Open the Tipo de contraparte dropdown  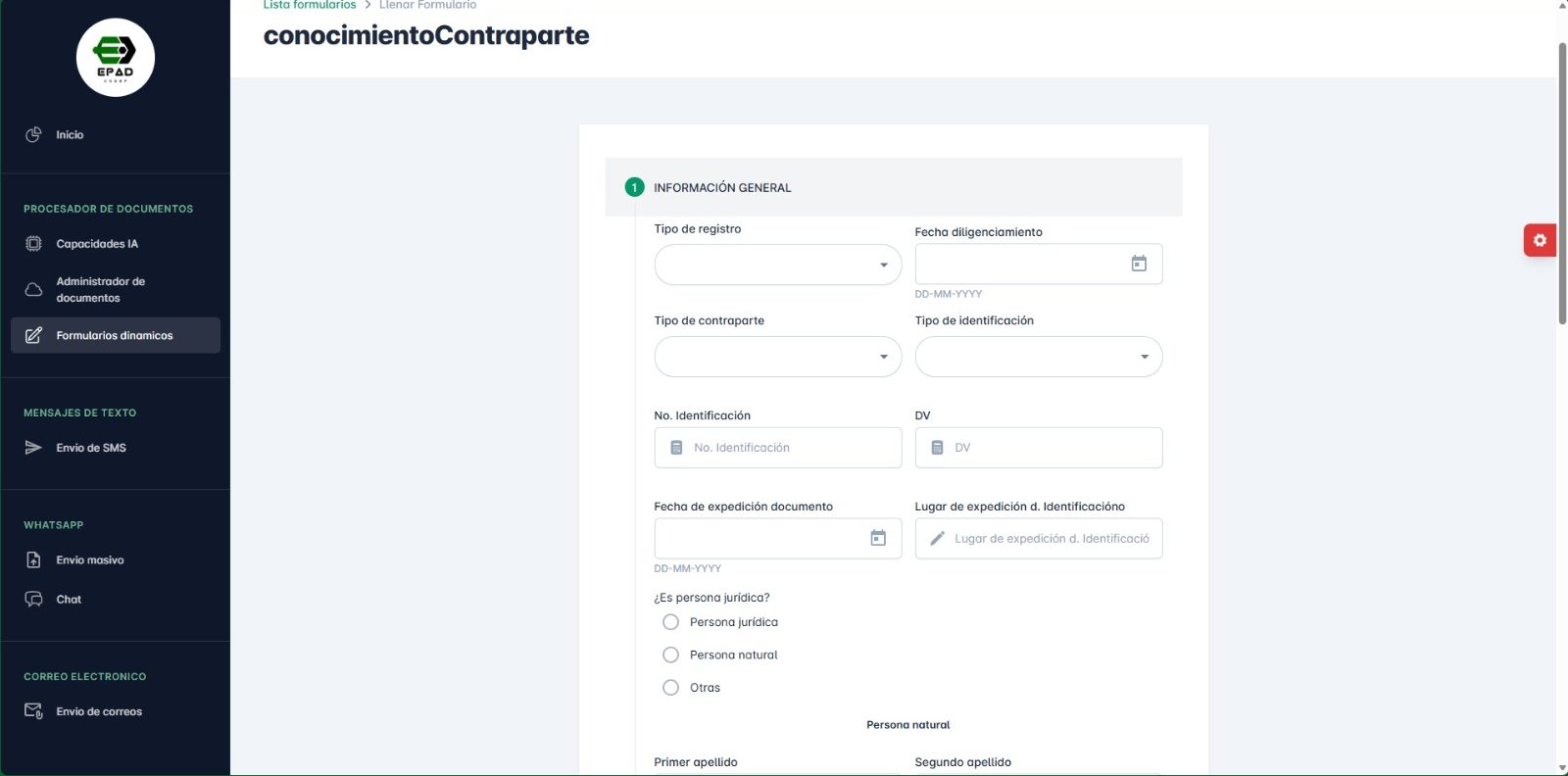777,357
